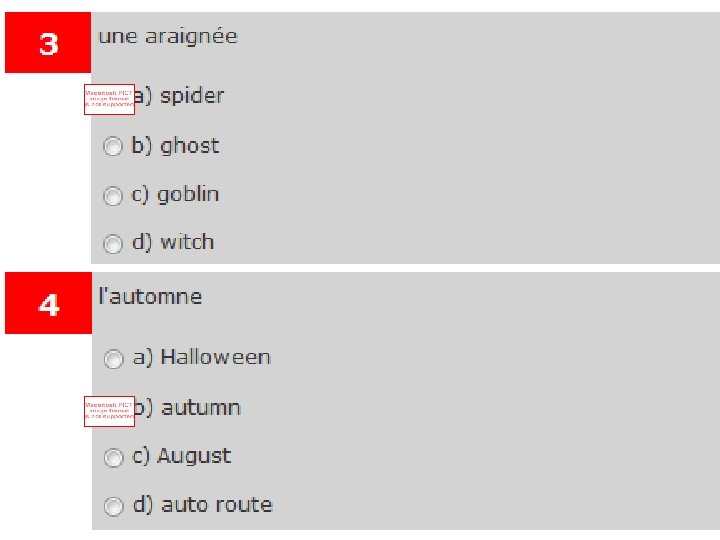
Task: Select the Halloween radio button
Action: click(116, 358)
